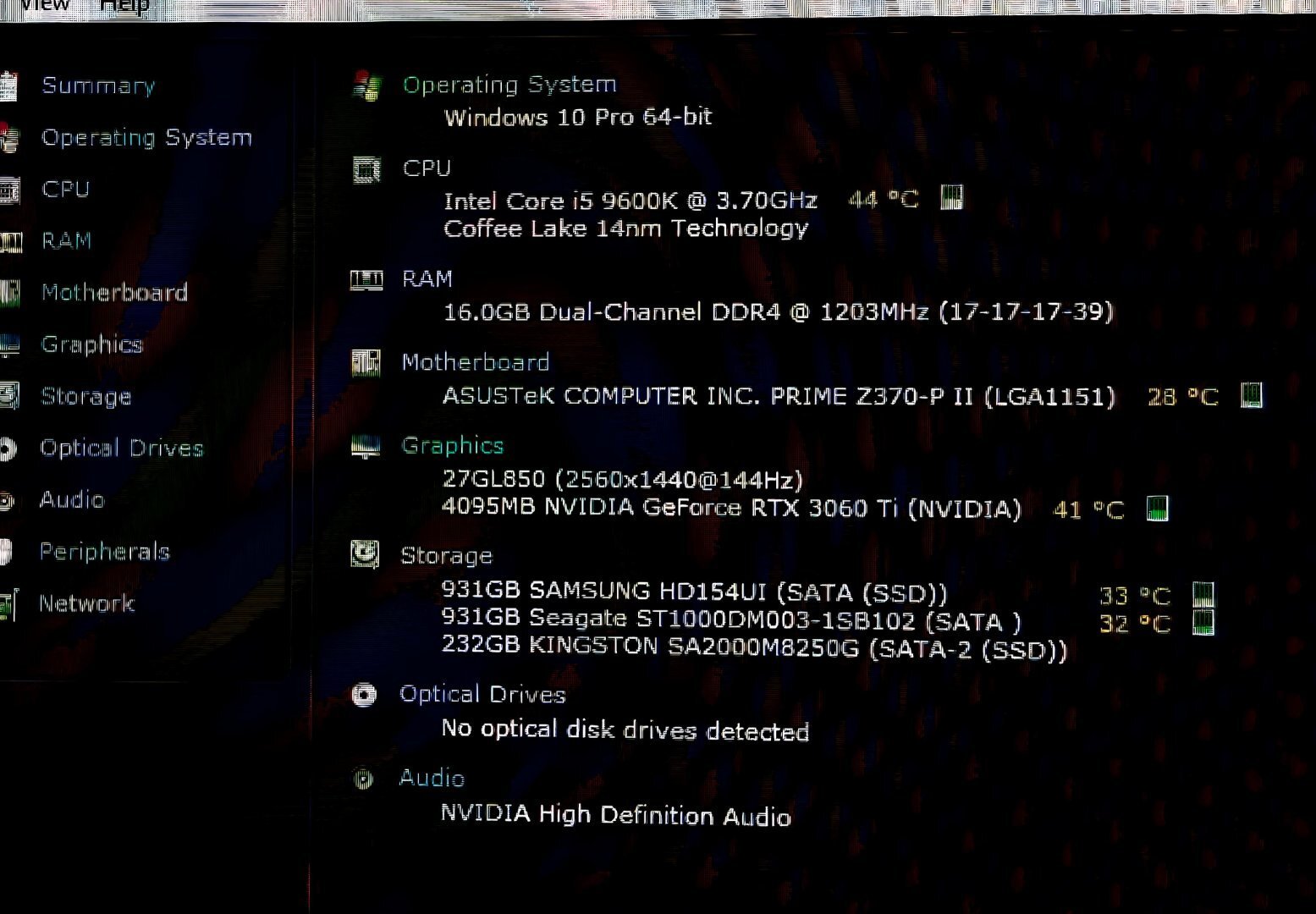Click the Peripherals mouse sidebar icon
This screenshot has height=914, width=1316.
6,552
